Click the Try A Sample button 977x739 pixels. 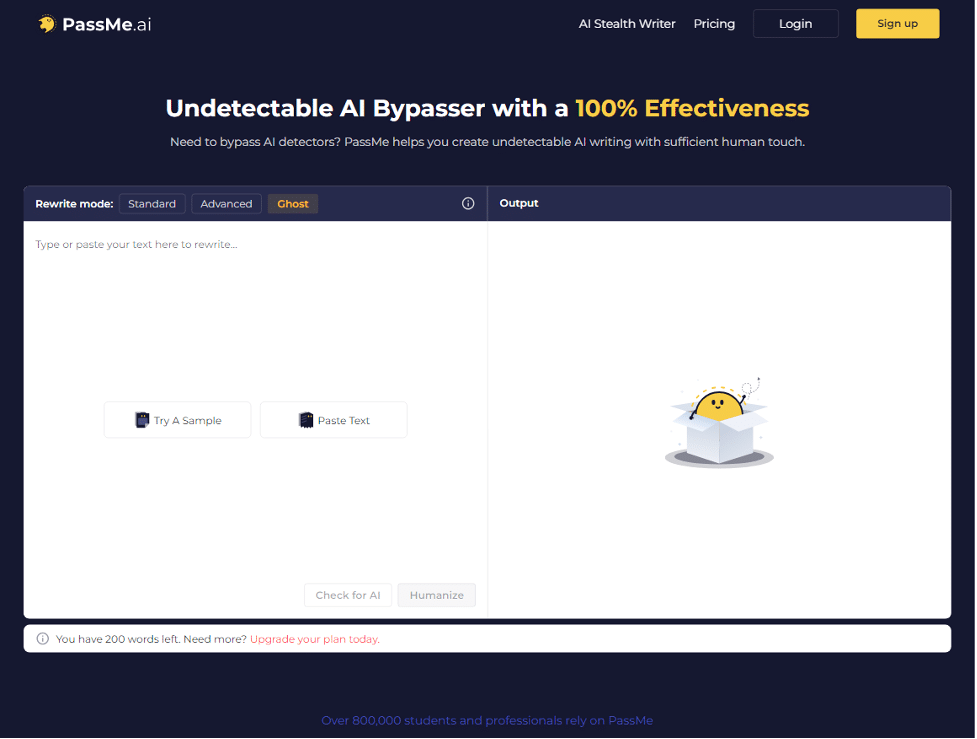(177, 419)
